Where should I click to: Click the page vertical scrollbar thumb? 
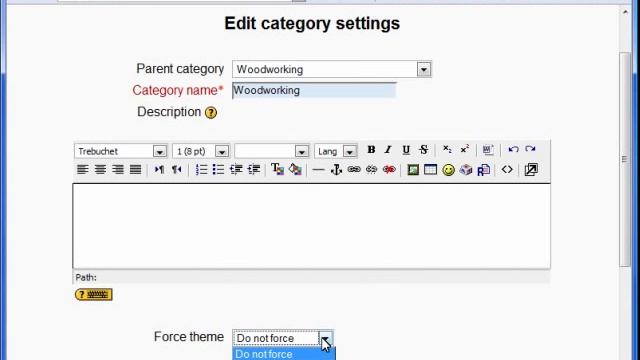pyautogui.click(x=625, y=159)
